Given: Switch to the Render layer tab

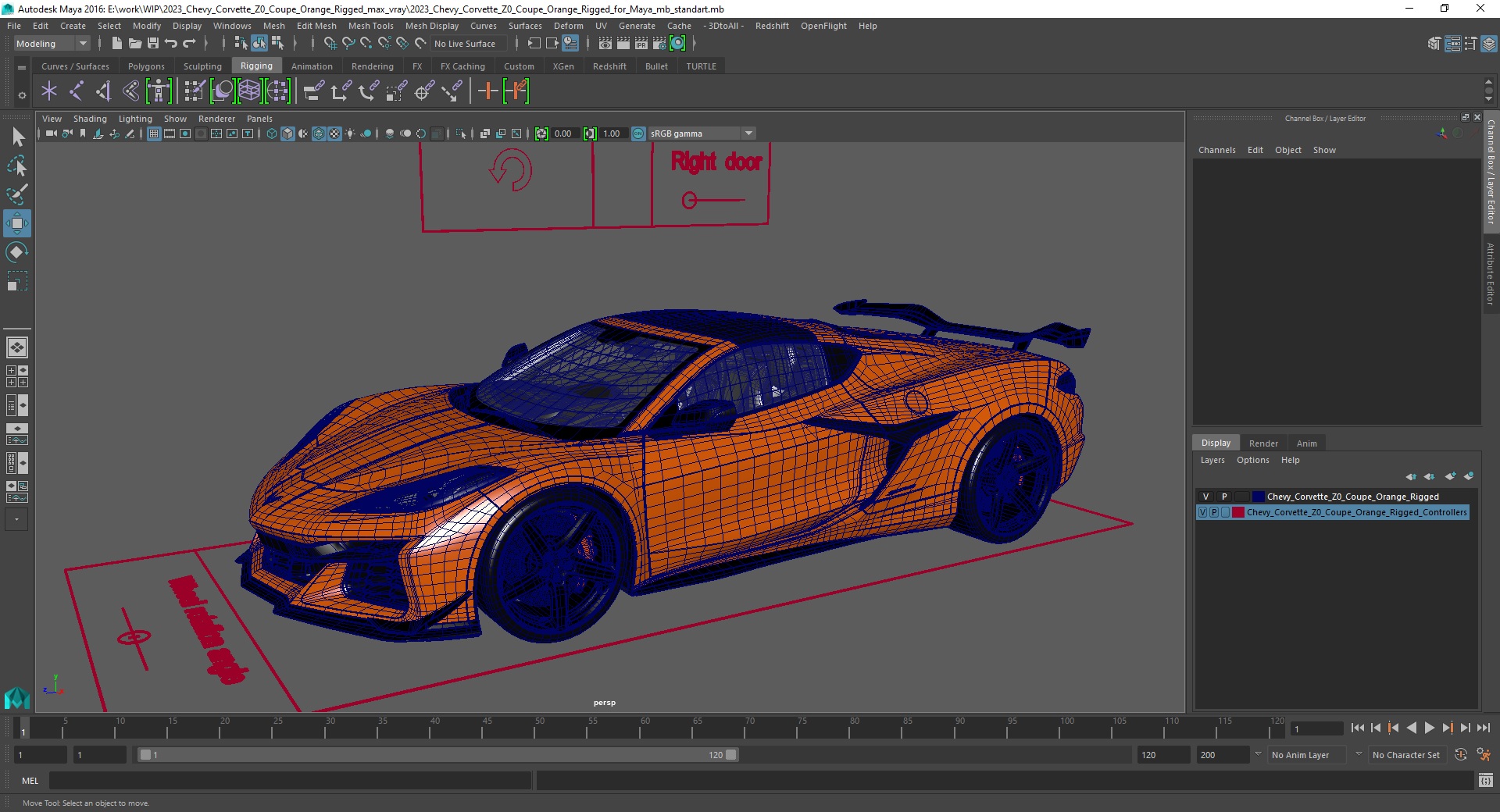Looking at the screenshot, I should 1263,443.
